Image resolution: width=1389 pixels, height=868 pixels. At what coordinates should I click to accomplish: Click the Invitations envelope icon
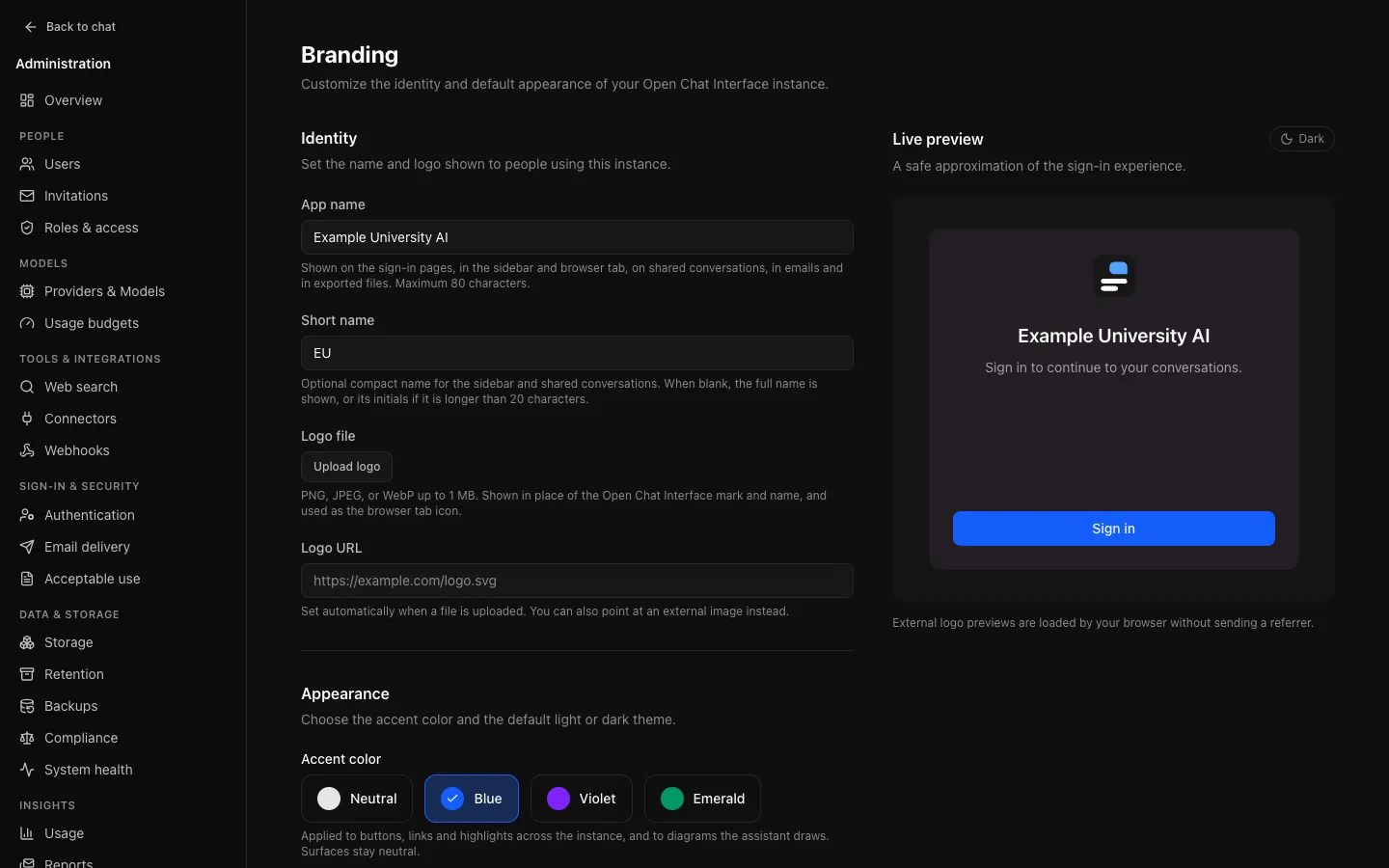pyautogui.click(x=27, y=196)
